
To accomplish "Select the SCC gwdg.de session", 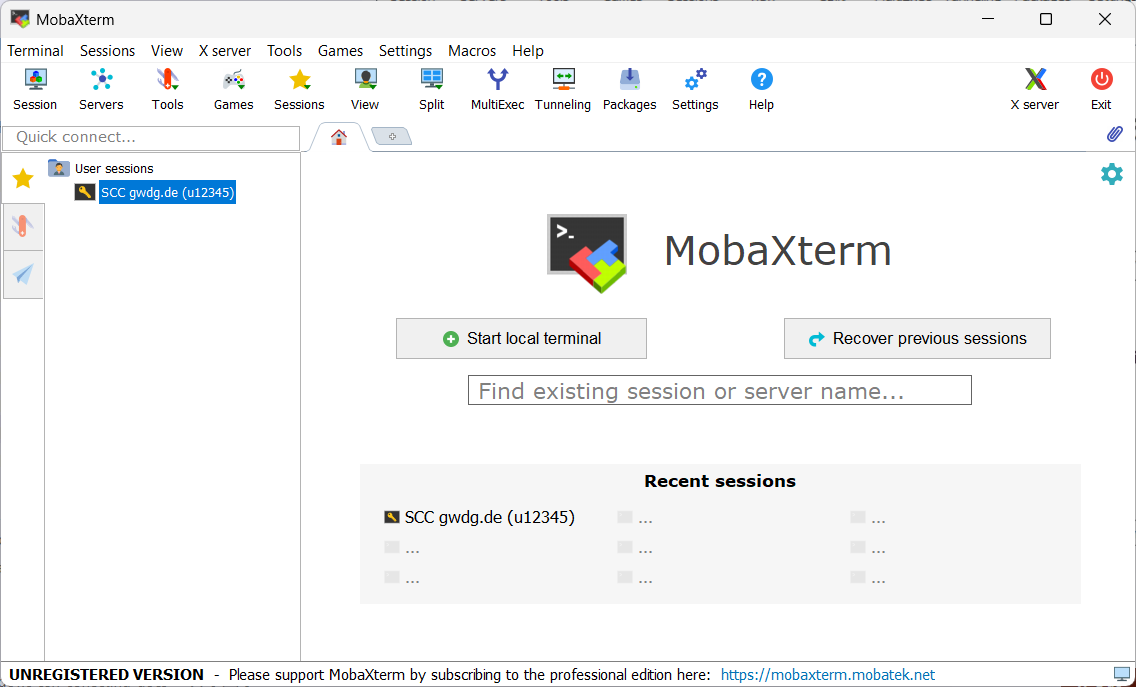I will (166, 192).
